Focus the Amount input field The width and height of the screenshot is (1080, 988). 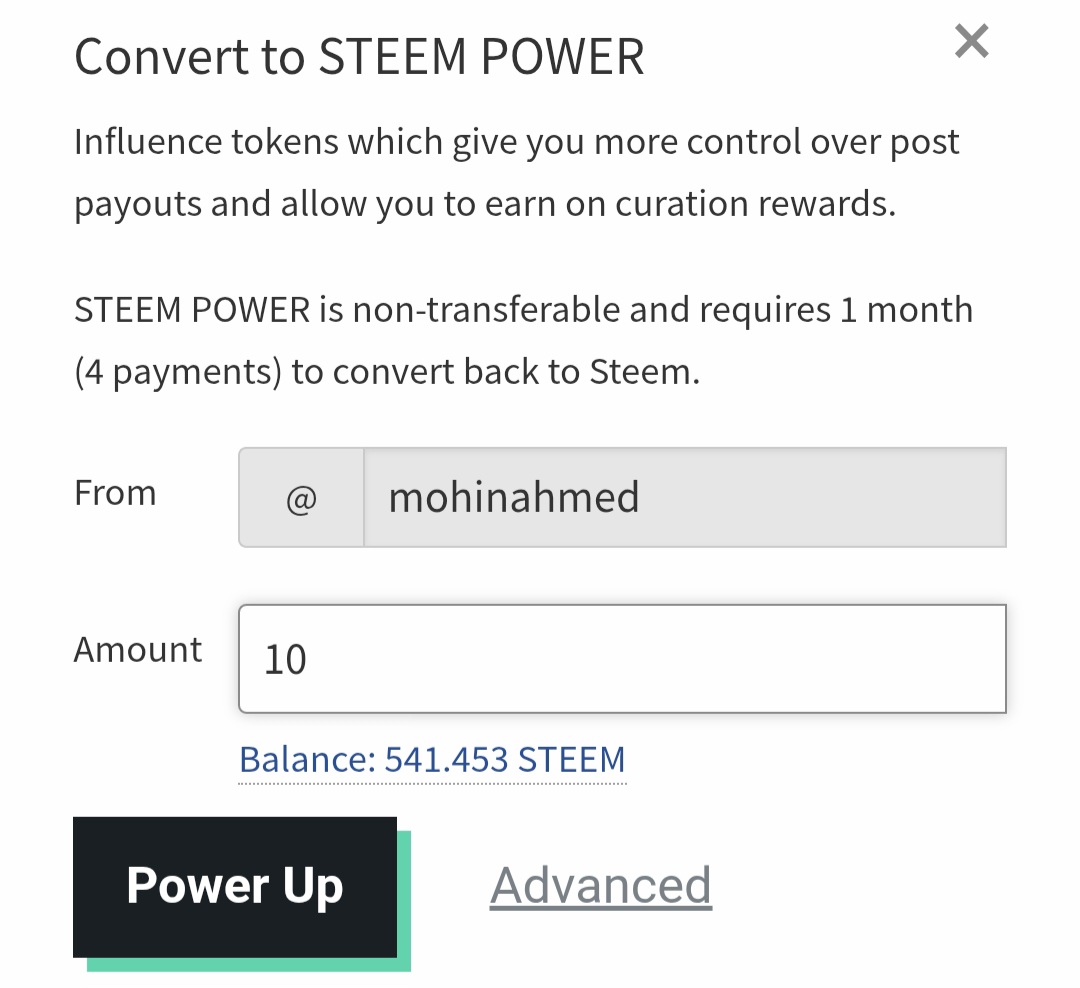pyautogui.click(x=622, y=659)
